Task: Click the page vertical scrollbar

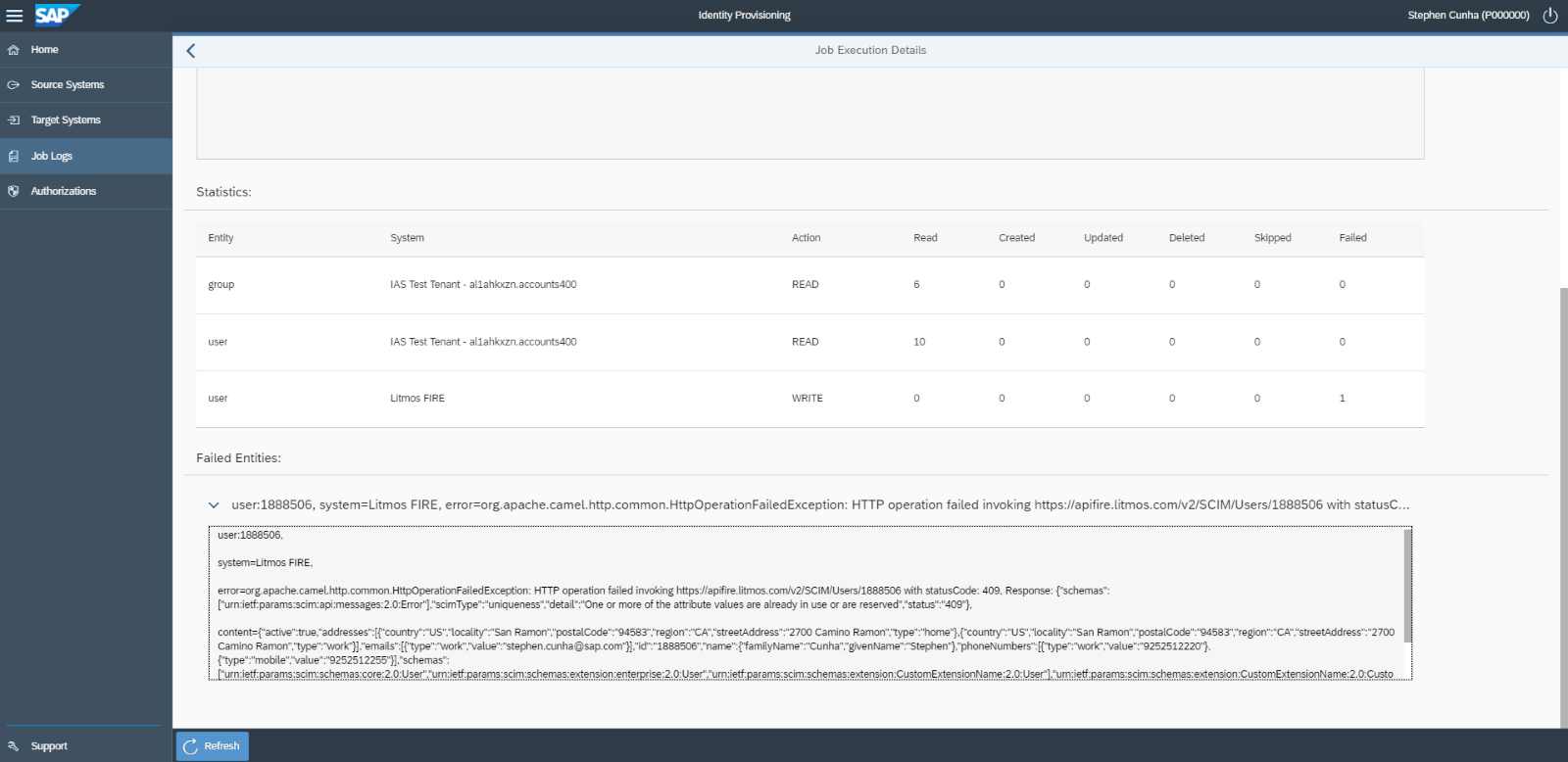Action: (x=1563, y=507)
